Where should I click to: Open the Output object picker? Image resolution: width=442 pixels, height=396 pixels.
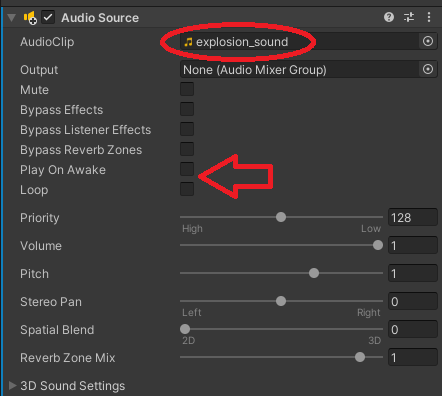coord(428,69)
